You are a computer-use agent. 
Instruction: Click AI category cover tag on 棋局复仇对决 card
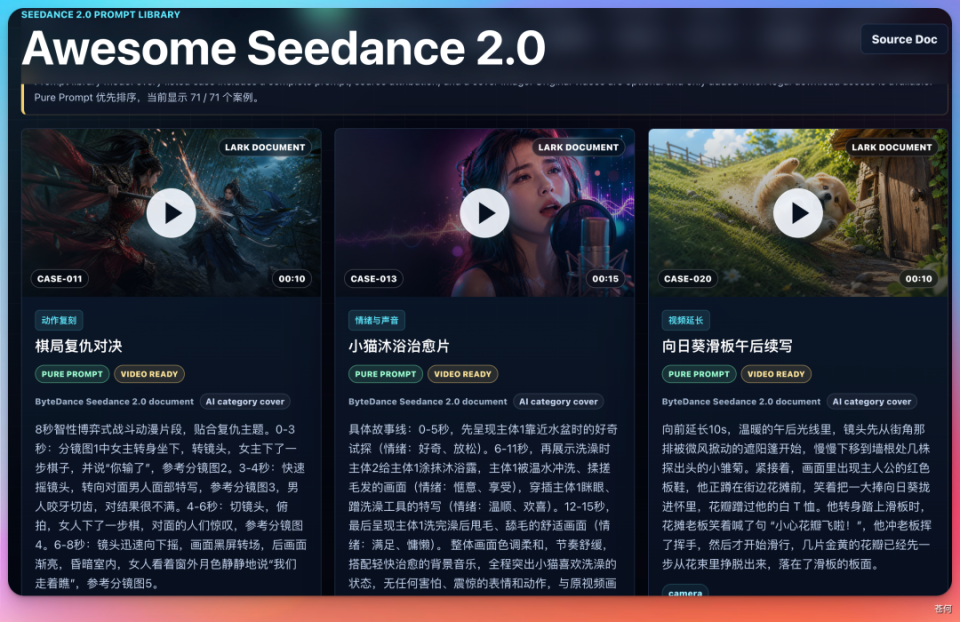245,402
